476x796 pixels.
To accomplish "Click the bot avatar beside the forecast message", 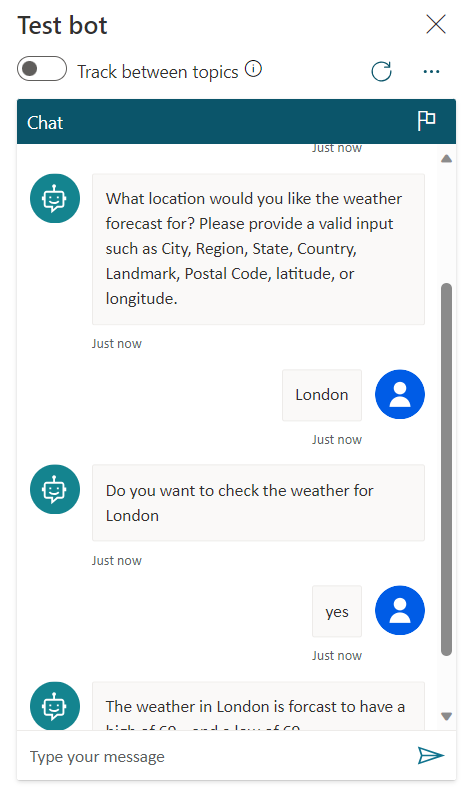I will pyautogui.click(x=55, y=706).
